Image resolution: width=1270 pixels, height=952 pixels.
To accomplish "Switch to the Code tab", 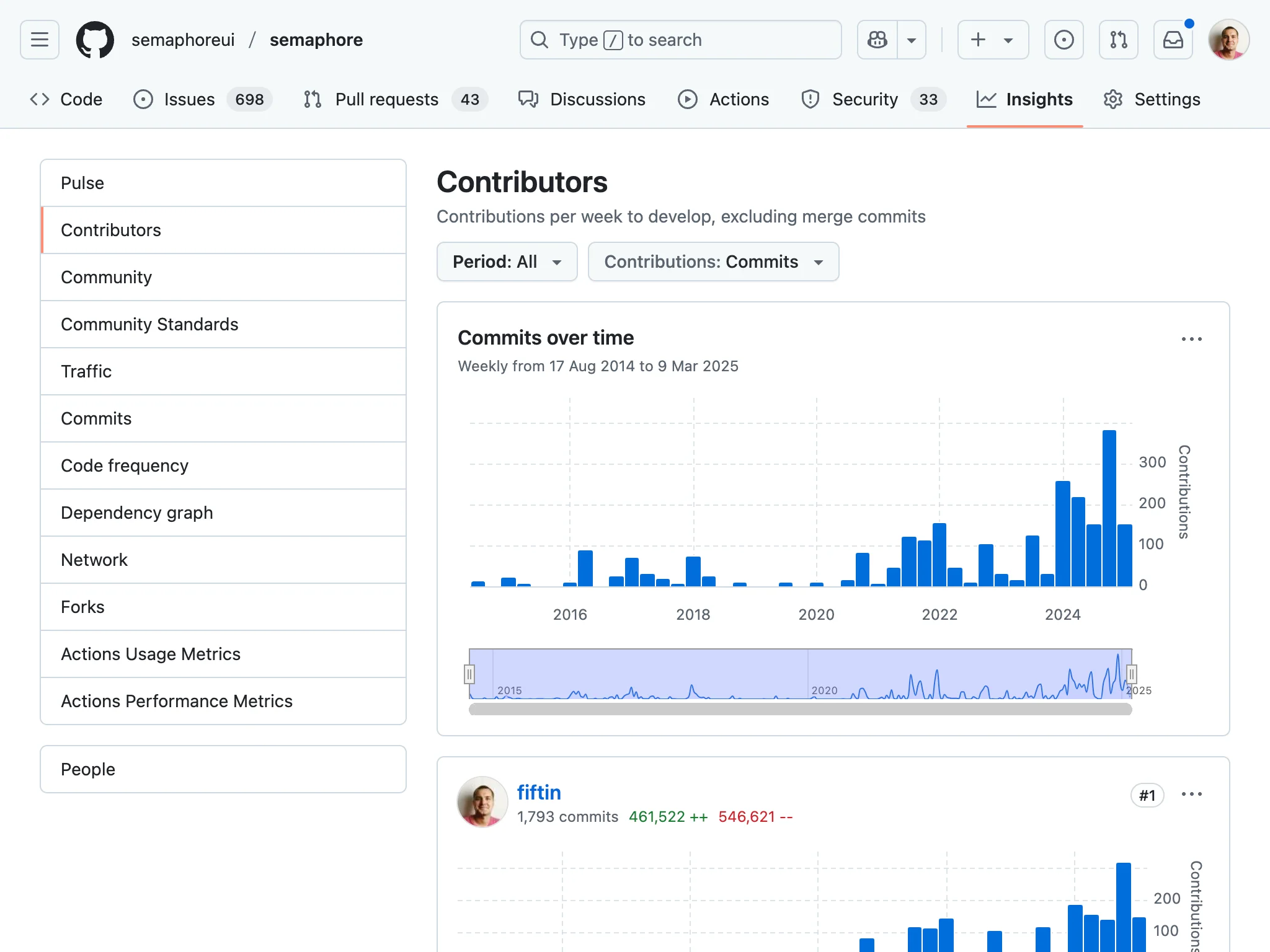I will (x=66, y=99).
